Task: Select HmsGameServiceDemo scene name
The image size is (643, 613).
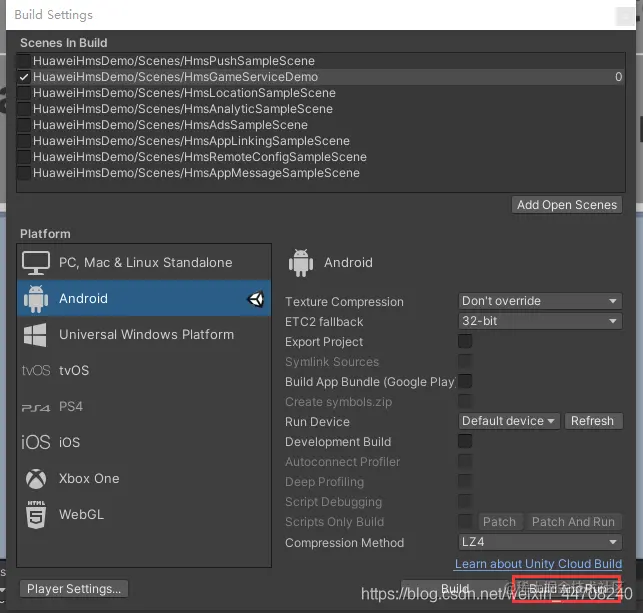Action: point(176,77)
